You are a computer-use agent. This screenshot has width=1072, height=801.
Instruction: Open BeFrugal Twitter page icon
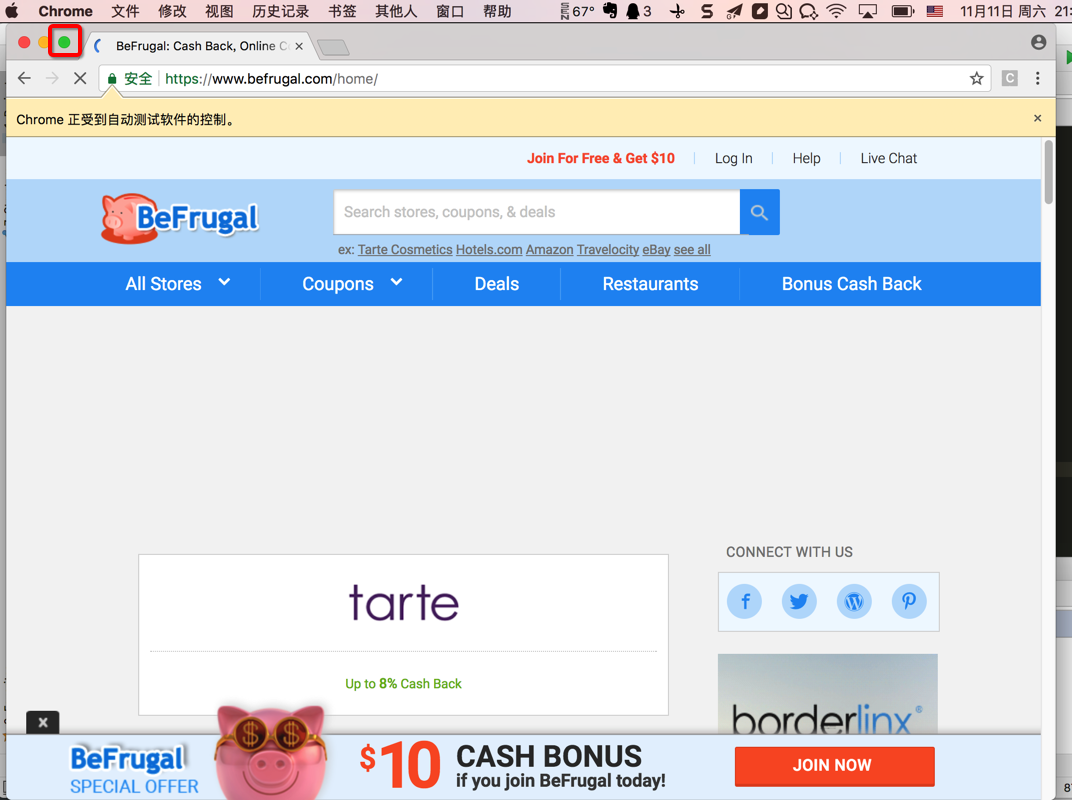click(799, 601)
